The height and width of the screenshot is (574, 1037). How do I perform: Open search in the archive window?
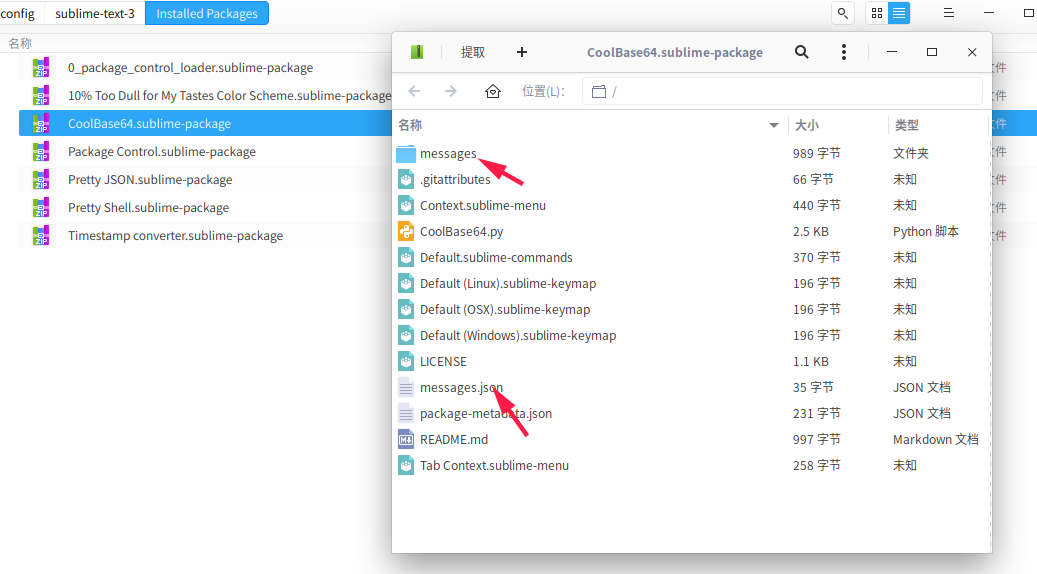tap(802, 52)
